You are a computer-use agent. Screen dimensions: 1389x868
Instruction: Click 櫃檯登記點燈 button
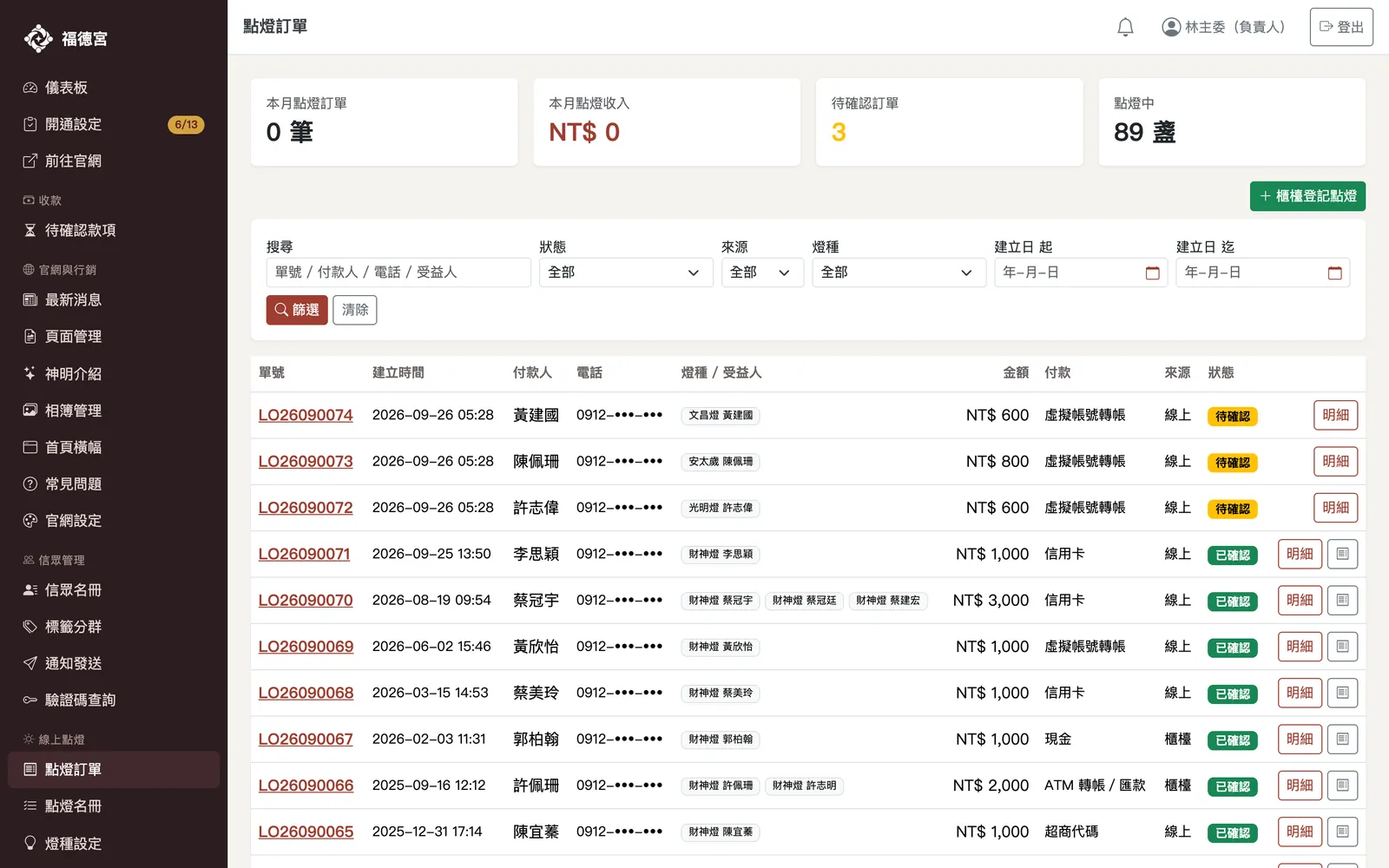[x=1307, y=196]
